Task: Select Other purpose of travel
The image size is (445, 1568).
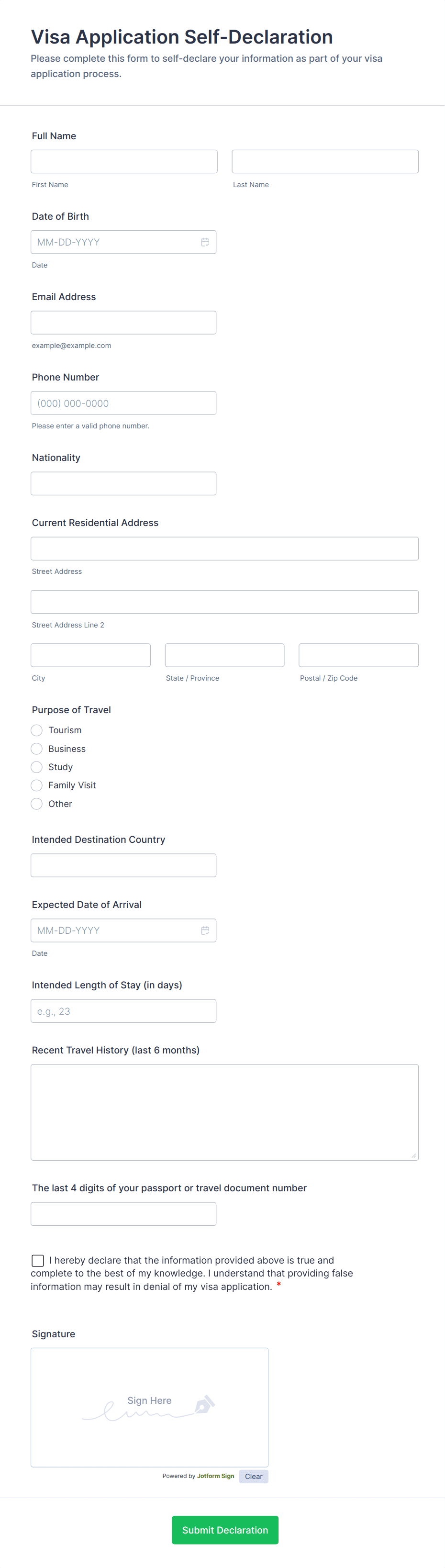Action: [36, 804]
